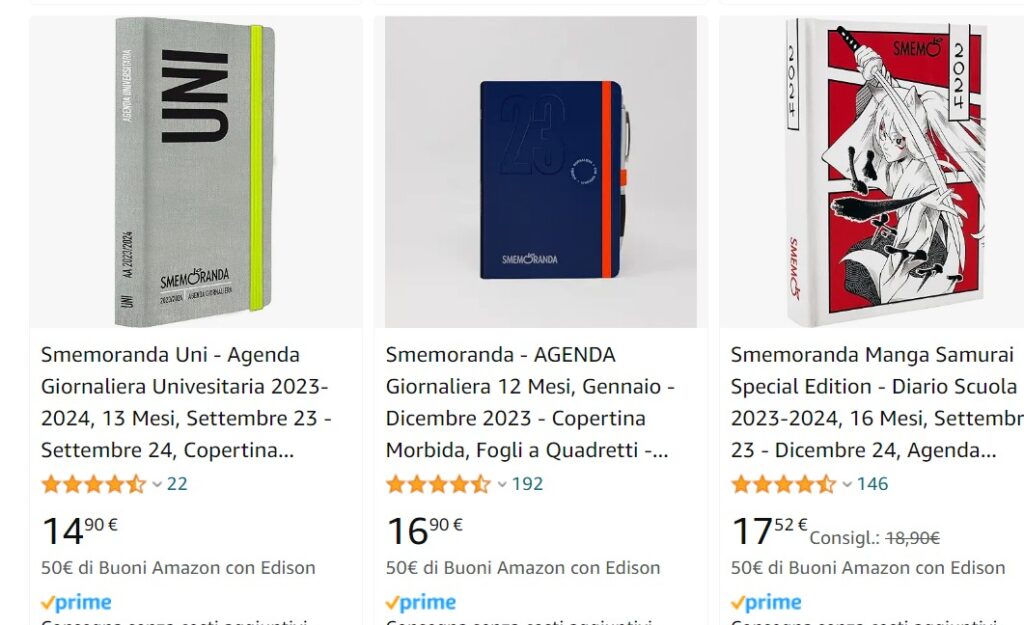The image size is (1024, 625).
Task: Expand rating breakdown arrow beside 192 reviews
Action: pyautogui.click(x=502, y=485)
